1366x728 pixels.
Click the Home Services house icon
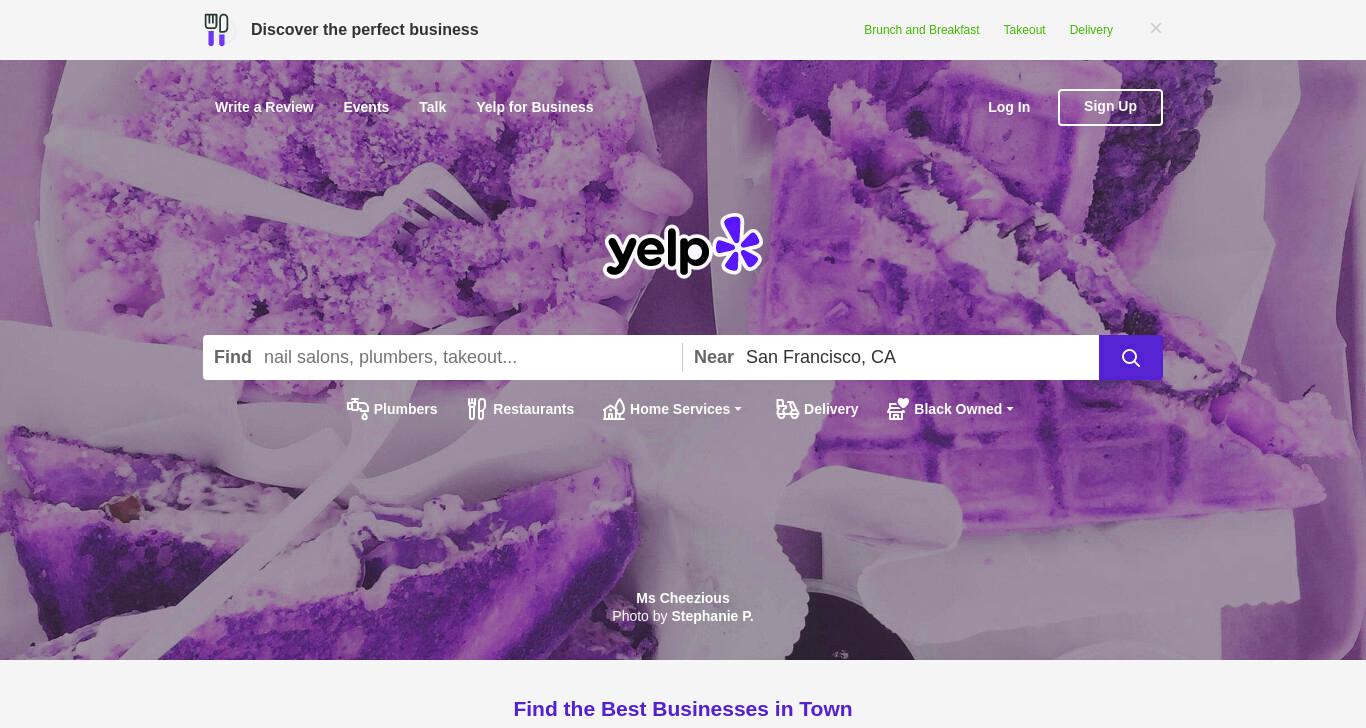point(614,408)
